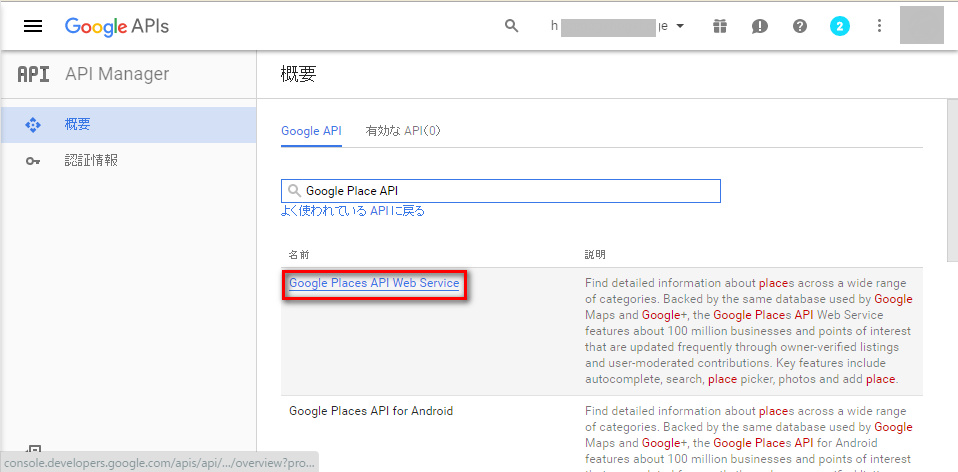Open Google Places API for Android

tap(371, 411)
